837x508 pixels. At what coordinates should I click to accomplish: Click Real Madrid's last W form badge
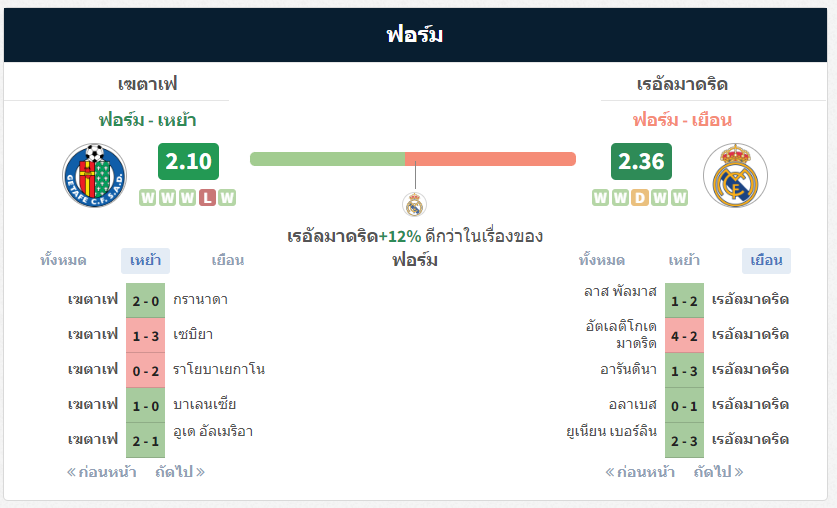680,198
